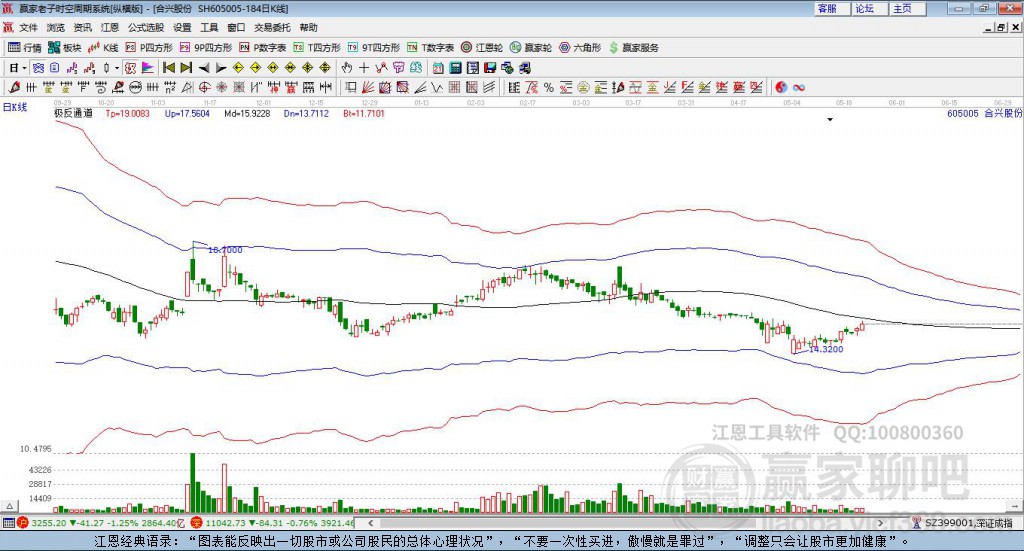Select the hand pan tool
The image size is (1024, 551).
[x=347, y=68]
